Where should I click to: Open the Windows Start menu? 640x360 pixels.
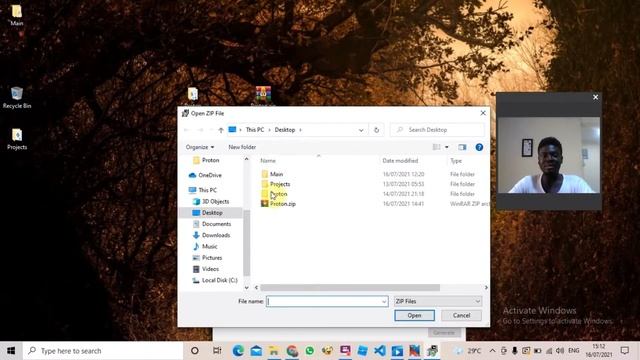point(11,351)
